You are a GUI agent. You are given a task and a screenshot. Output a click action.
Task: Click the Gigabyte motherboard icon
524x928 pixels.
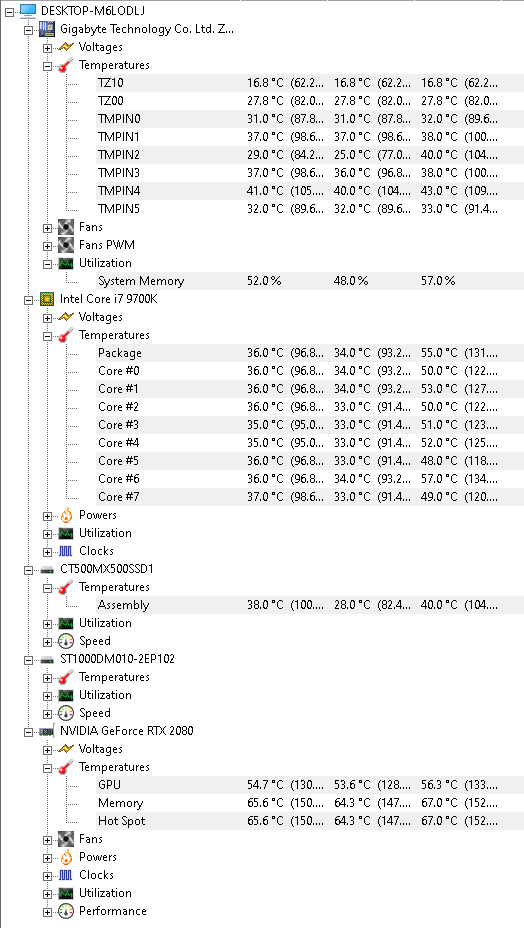48,28
